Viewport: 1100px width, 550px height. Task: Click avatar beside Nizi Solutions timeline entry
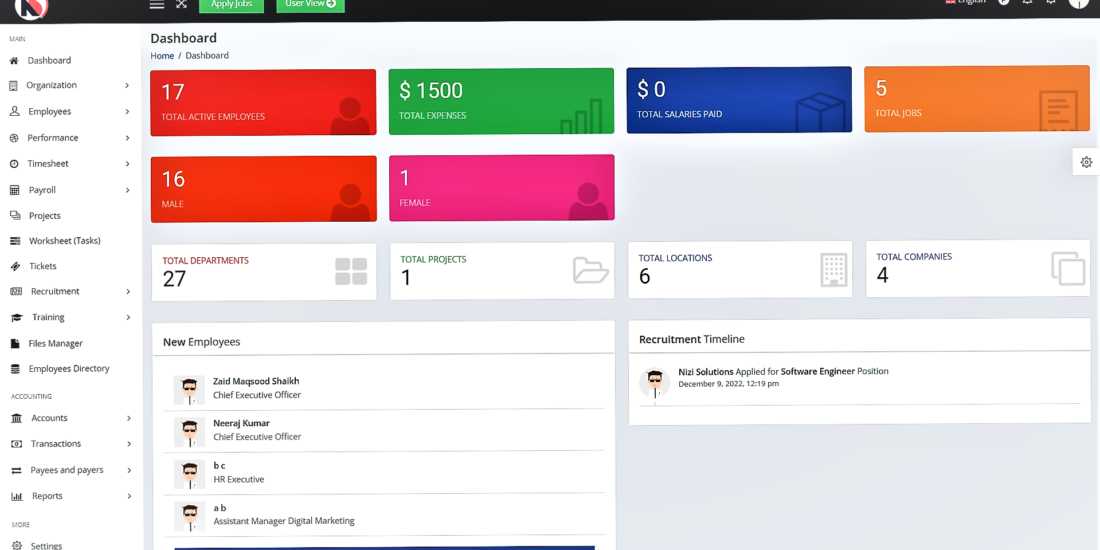(x=655, y=384)
